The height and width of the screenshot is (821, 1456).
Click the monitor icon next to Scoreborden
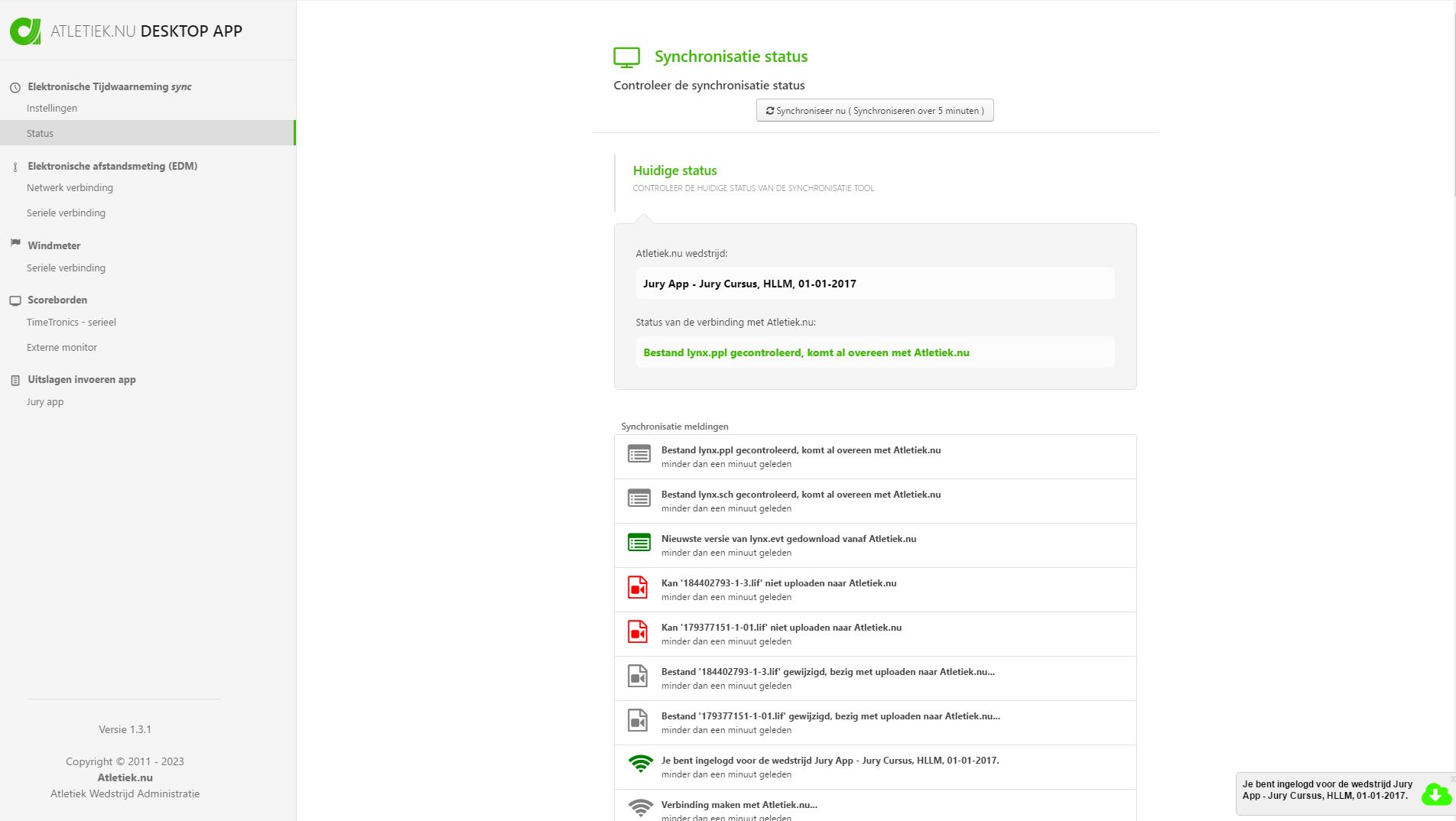[x=15, y=300]
